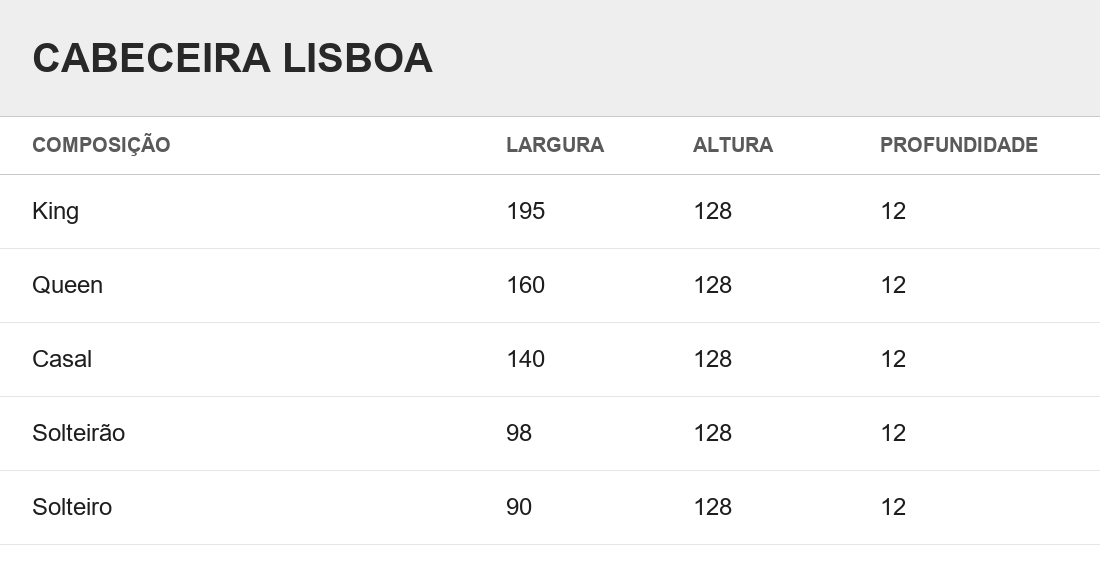Image resolution: width=1100 pixels, height=576 pixels.
Task: Select Solteiro width value 90
Action: tap(519, 507)
